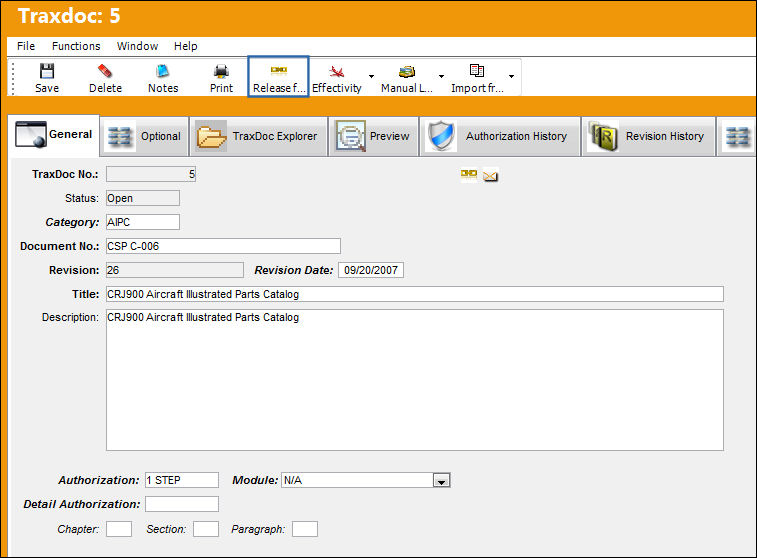The image size is (757, 558).
Task: Click the Revision Date field
Action: [x=371, y=270]
